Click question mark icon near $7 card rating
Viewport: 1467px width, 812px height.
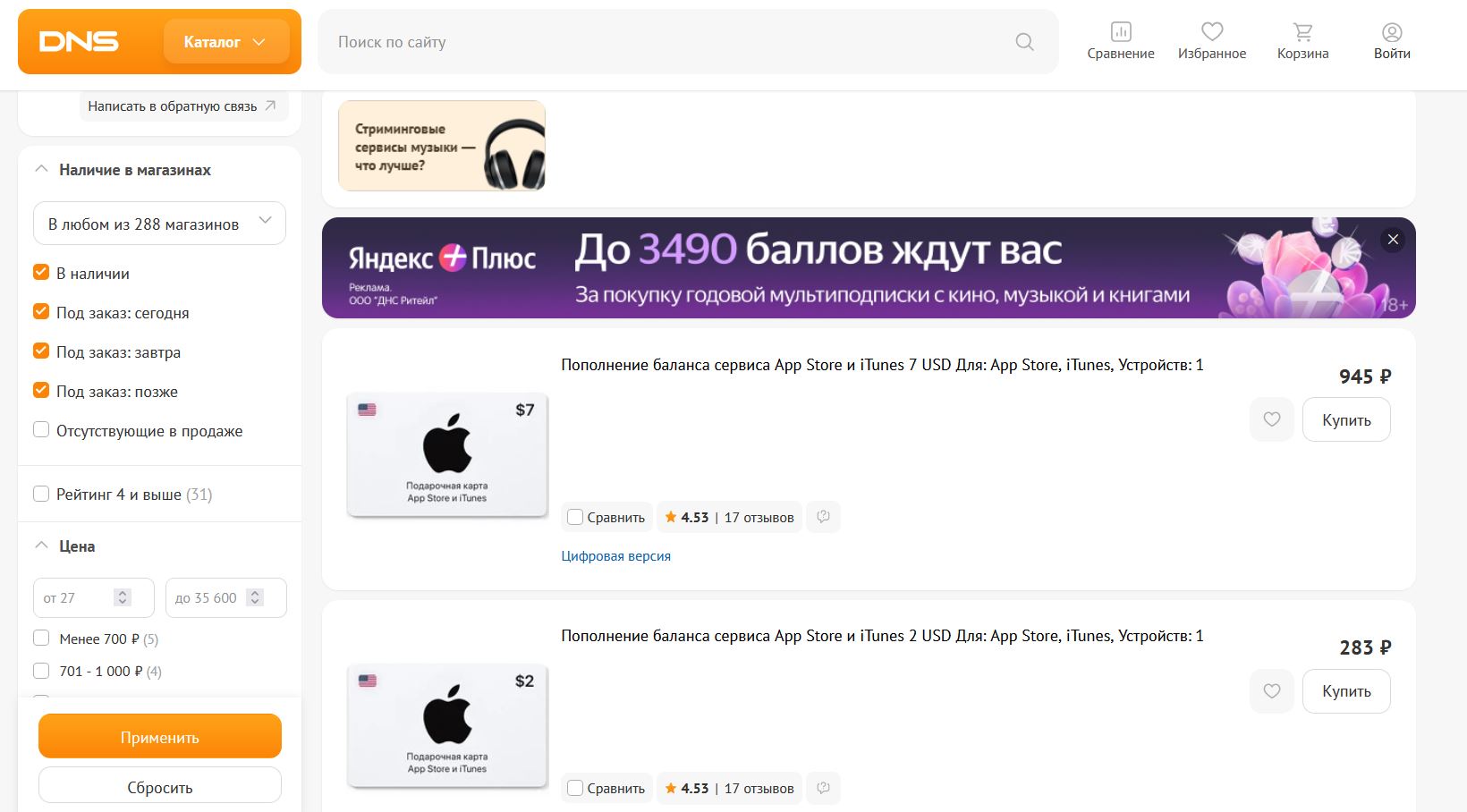[823, 517]
